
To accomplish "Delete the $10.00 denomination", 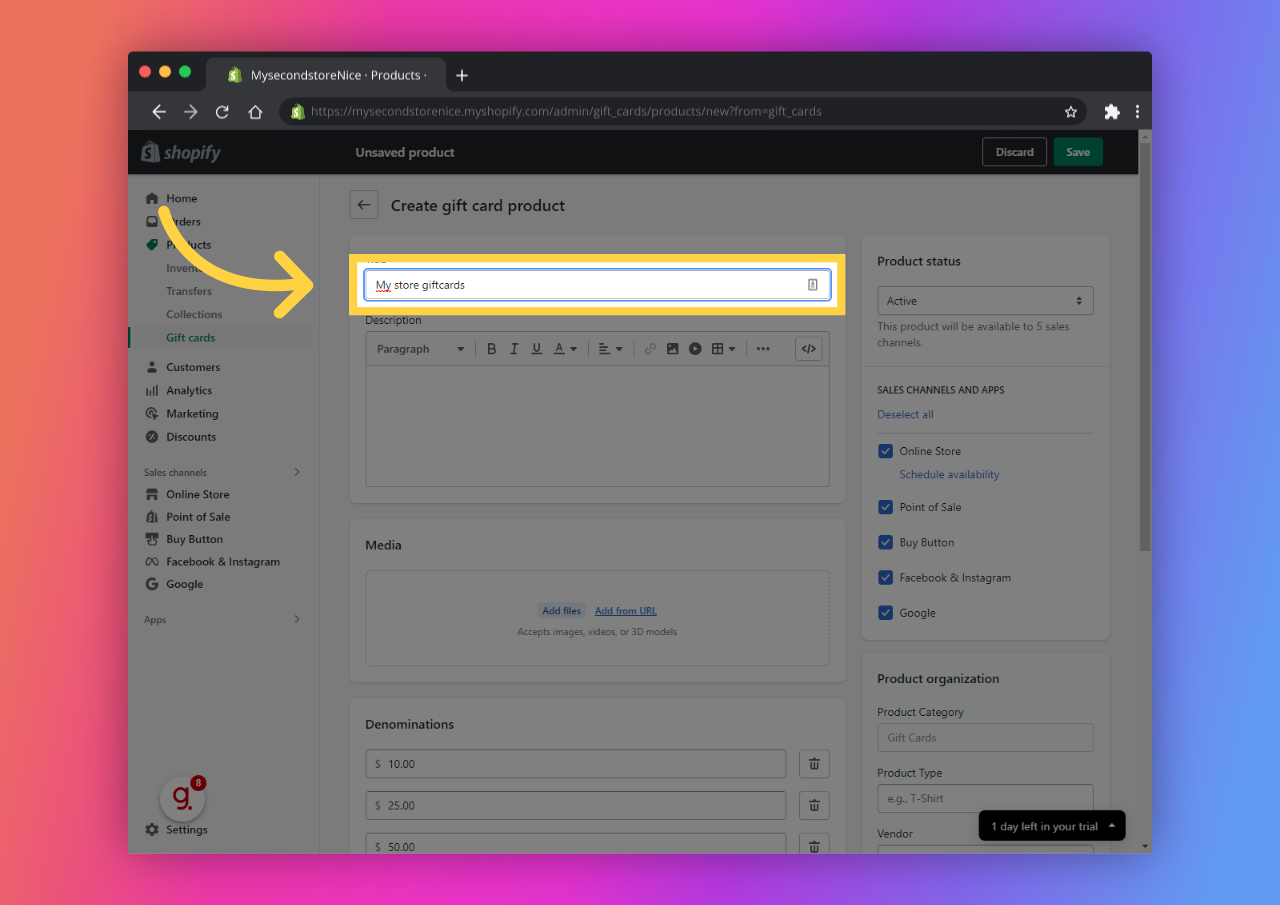I will (x=814, y=764).
